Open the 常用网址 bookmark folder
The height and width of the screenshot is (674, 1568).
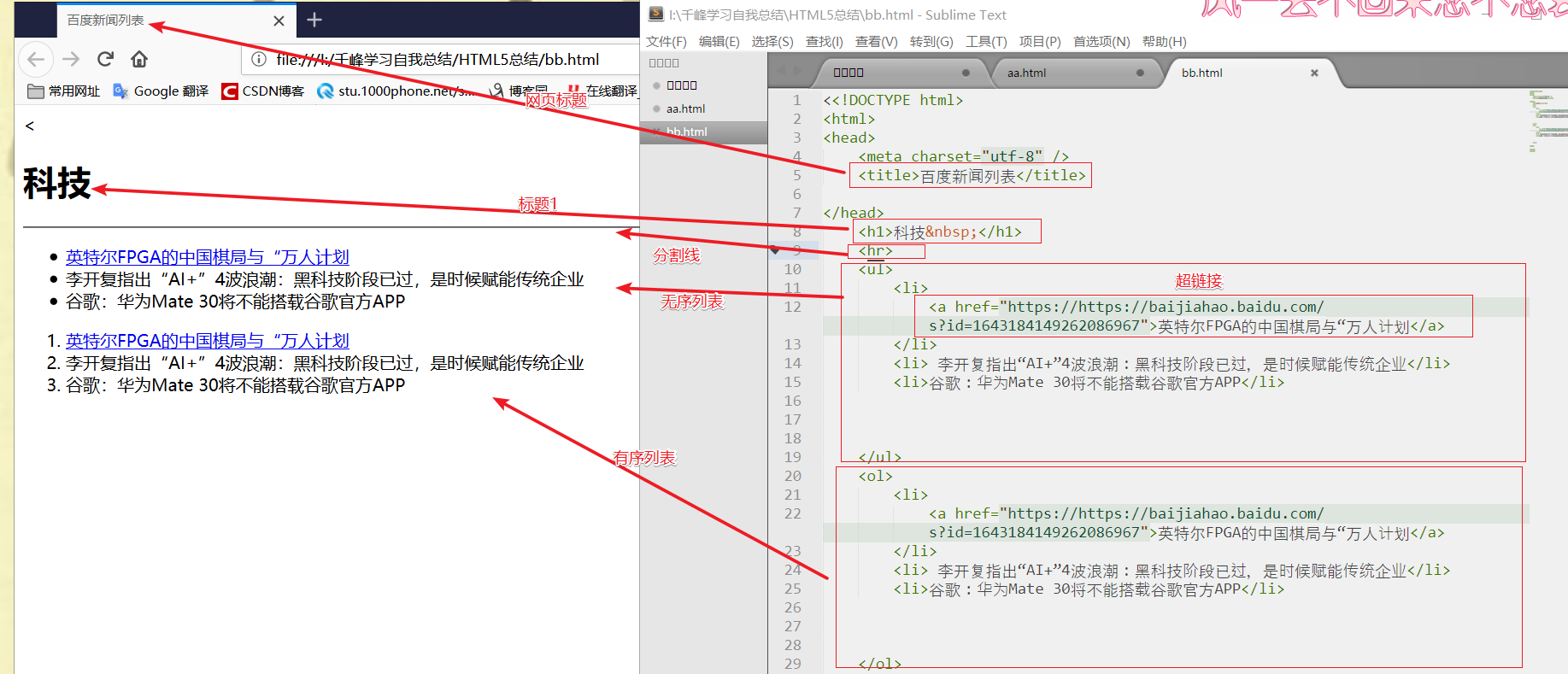point(64,91)
